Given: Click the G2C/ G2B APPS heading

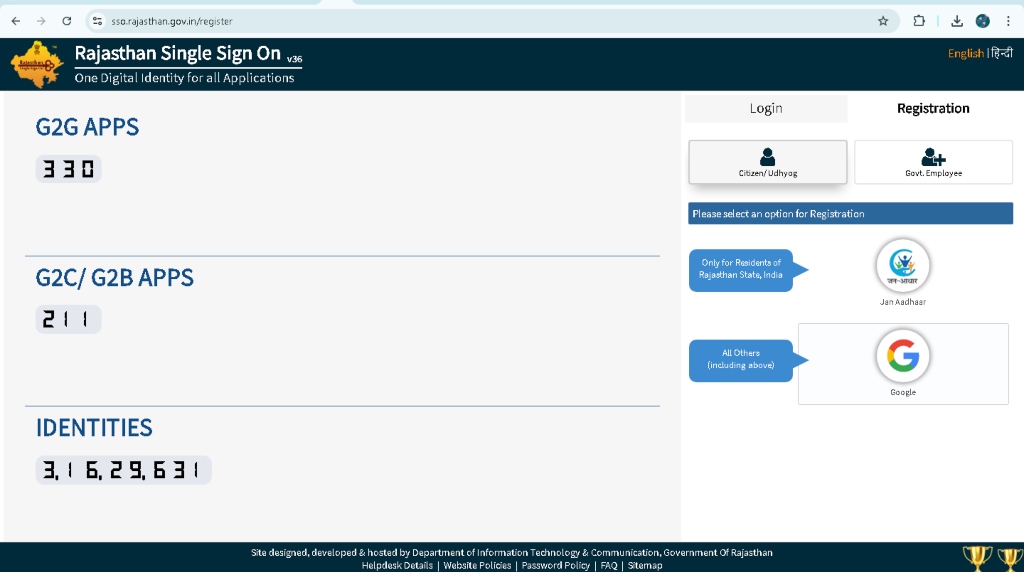Looking at the screenshot, I should pos(114,278).
